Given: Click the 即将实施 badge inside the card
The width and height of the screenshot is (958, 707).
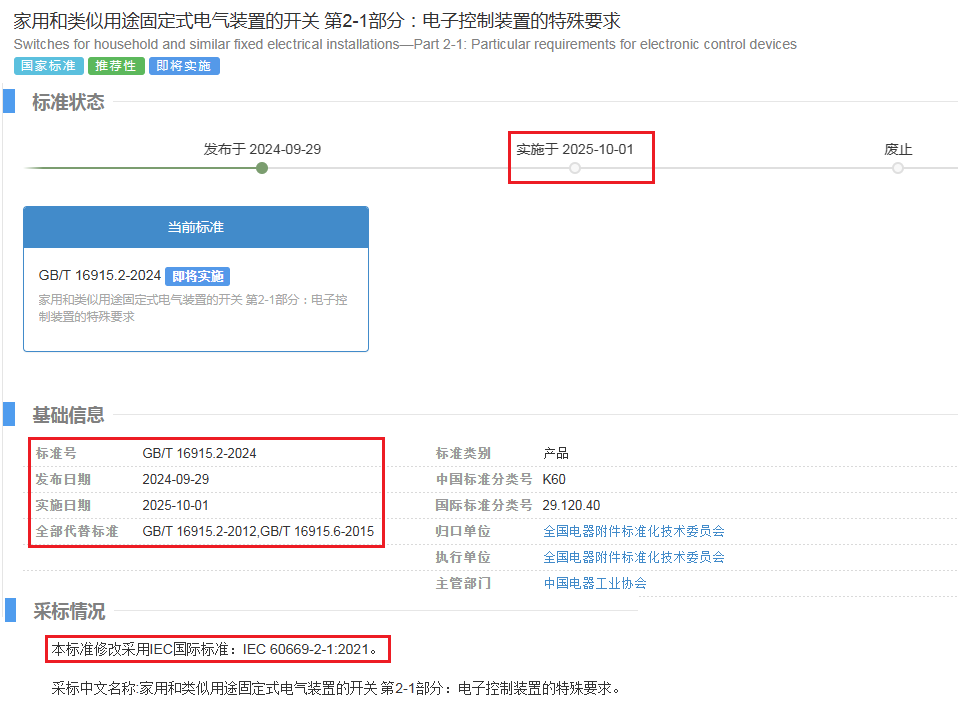Looking at the screenshot, I should 198,277.
